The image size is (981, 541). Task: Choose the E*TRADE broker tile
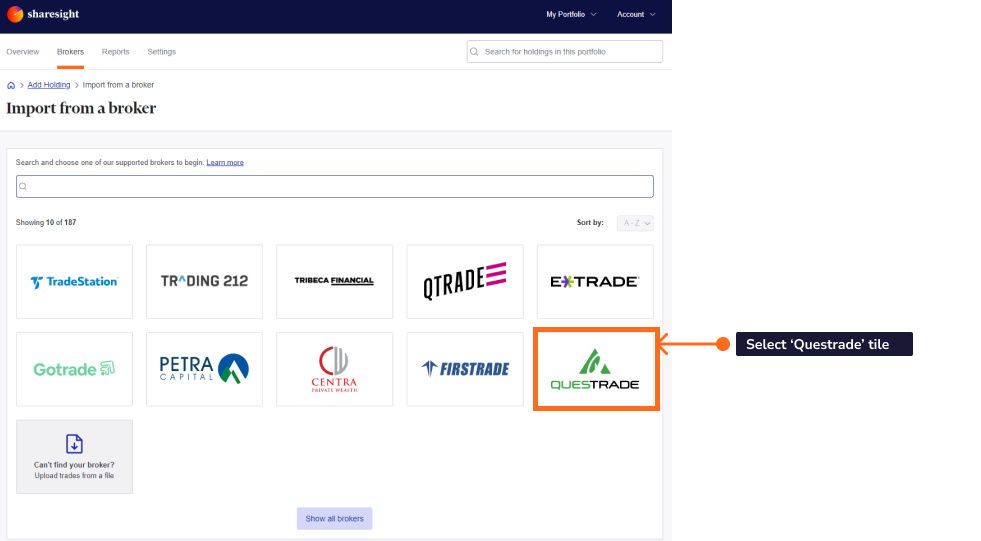[595, 281]
